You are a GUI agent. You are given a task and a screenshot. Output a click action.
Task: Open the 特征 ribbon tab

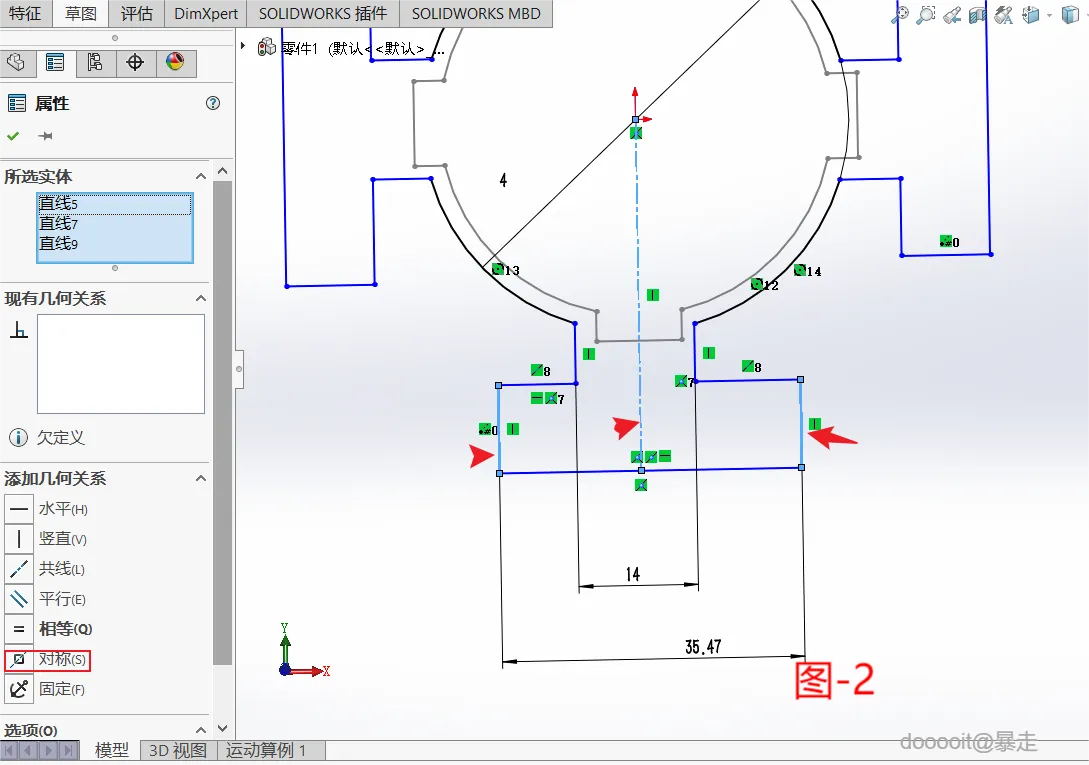pos(26,13)
